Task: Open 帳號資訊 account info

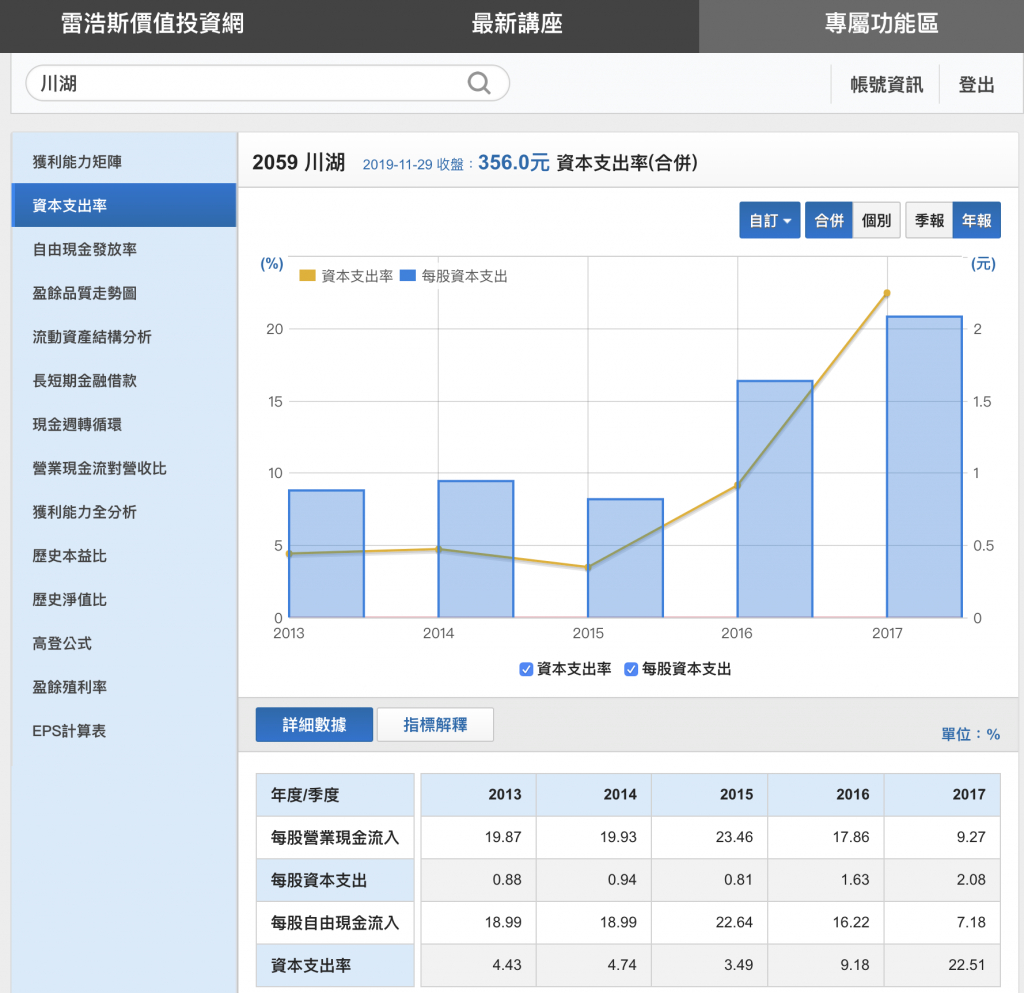Action: coord(886,85)
